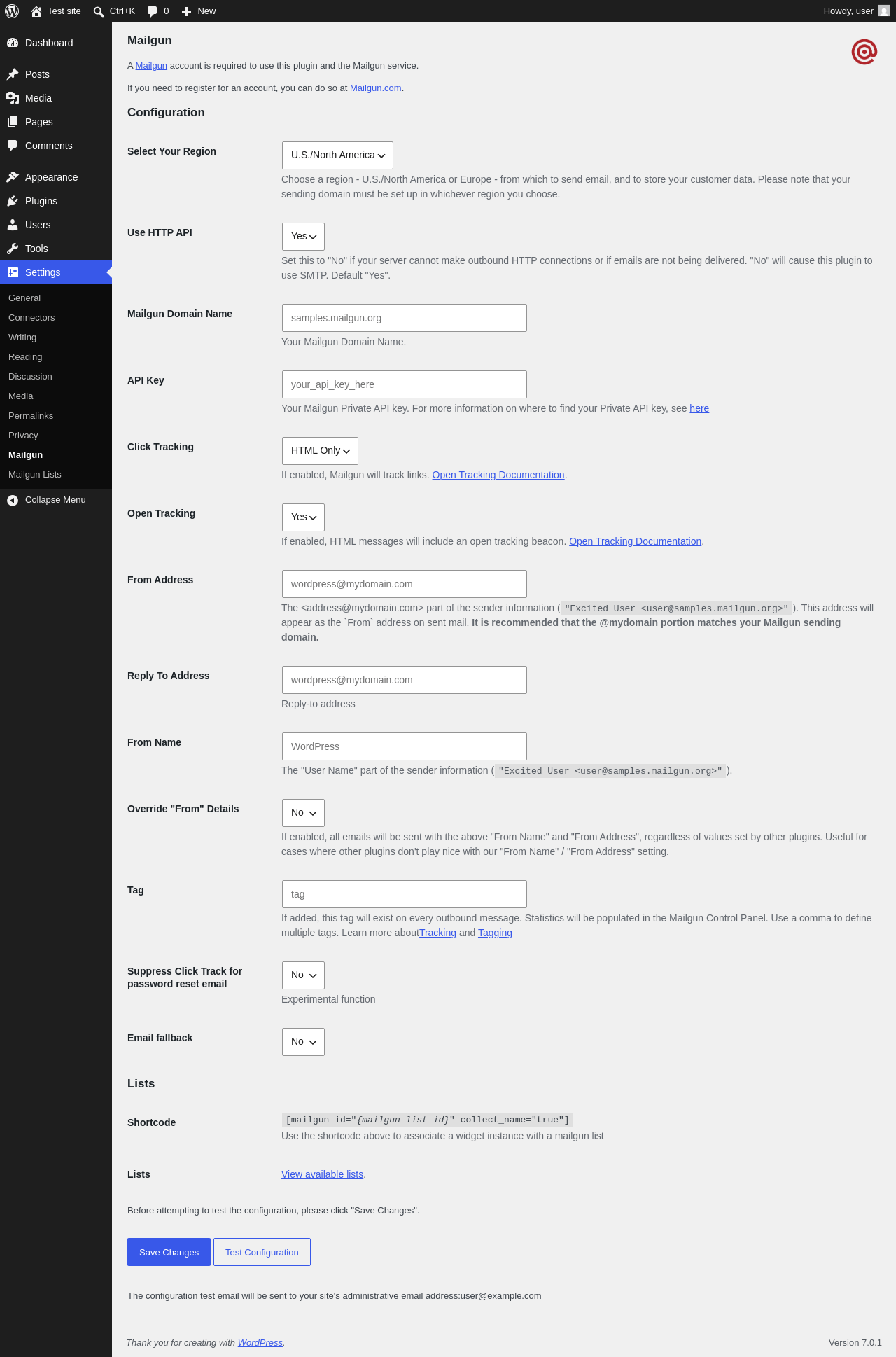Image resolution: width=896 pixels, height=1357 pixels.
Task: Open Mailgun Lists settings submenu
Action: tap(35, 475)
